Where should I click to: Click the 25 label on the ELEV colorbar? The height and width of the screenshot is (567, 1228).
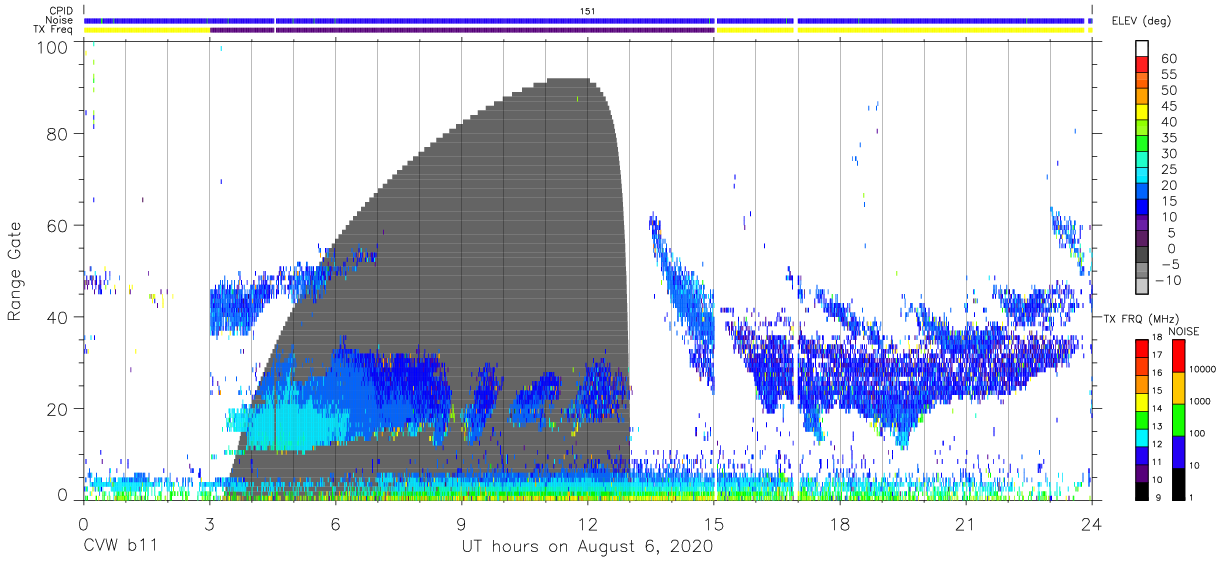[1167, 169]
